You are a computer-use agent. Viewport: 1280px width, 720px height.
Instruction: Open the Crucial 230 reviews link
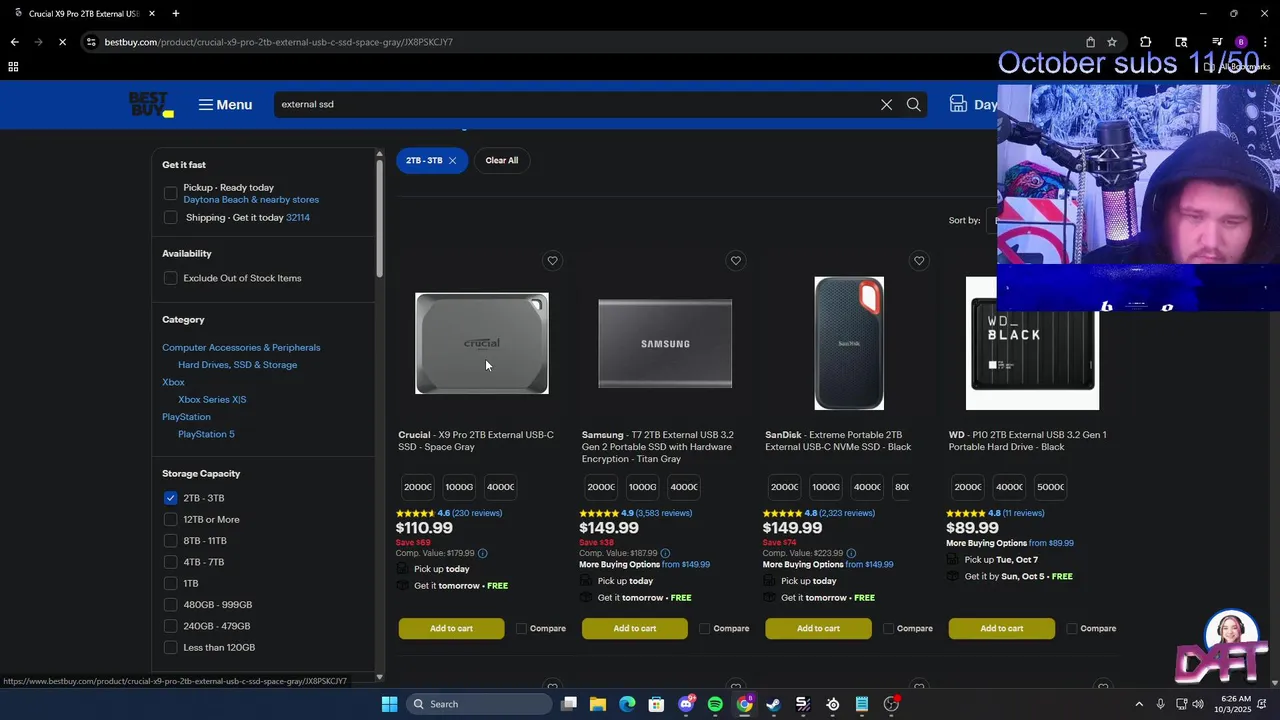pos(477,513)
